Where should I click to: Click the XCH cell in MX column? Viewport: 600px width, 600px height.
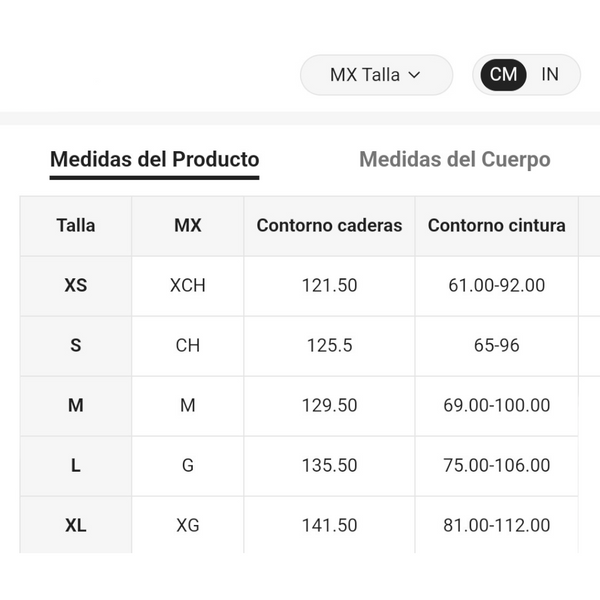tap(188, 286)
